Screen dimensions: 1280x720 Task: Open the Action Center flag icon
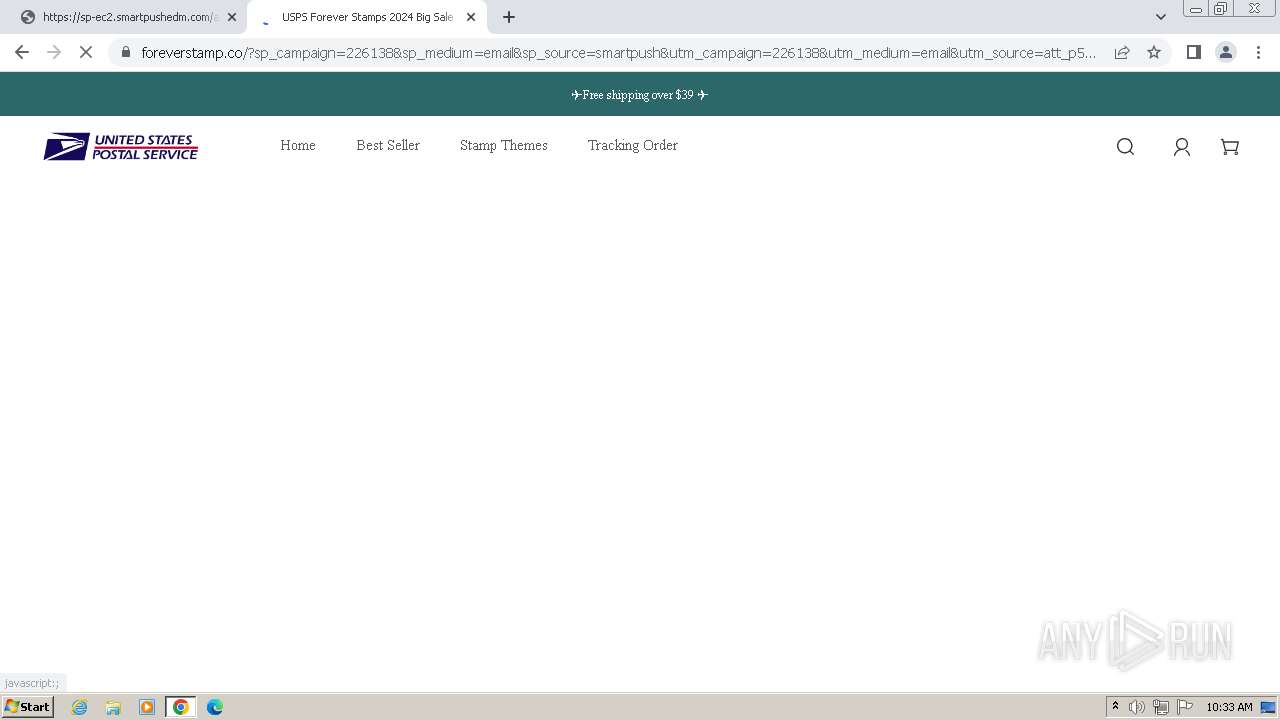pyautogui.click(x=1185, y=707)
